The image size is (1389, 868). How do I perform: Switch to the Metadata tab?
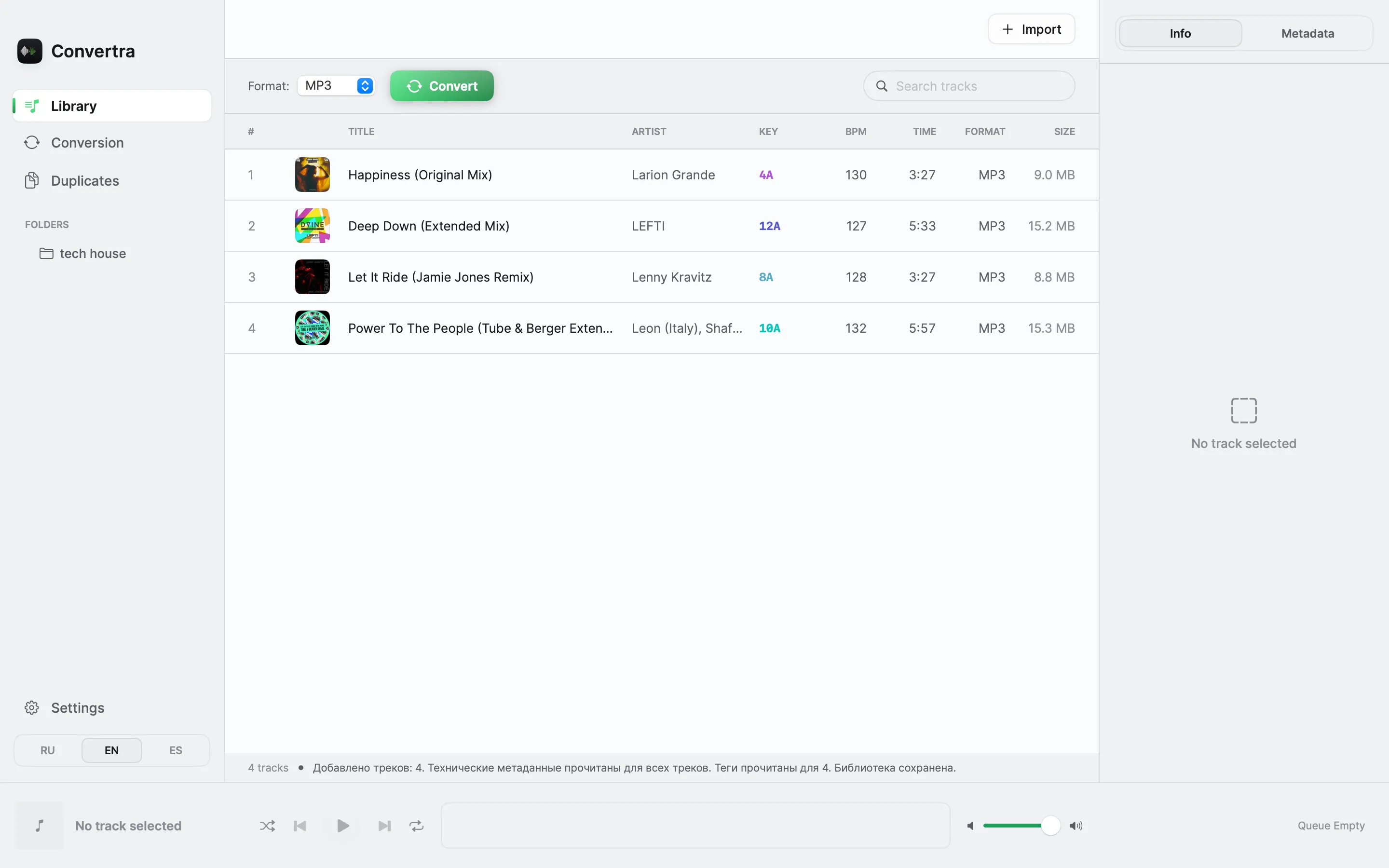point(1307,33)
